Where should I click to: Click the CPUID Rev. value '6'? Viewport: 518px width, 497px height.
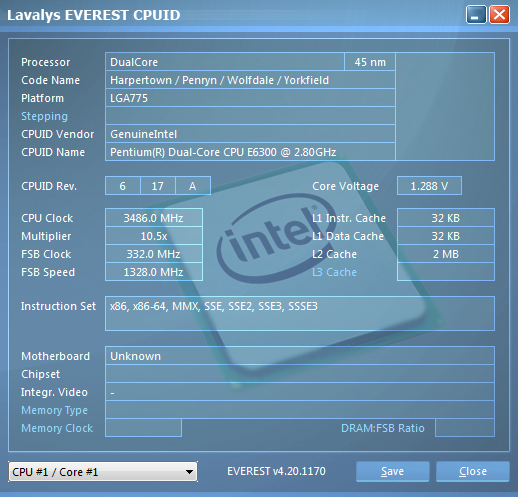[123, 186]
